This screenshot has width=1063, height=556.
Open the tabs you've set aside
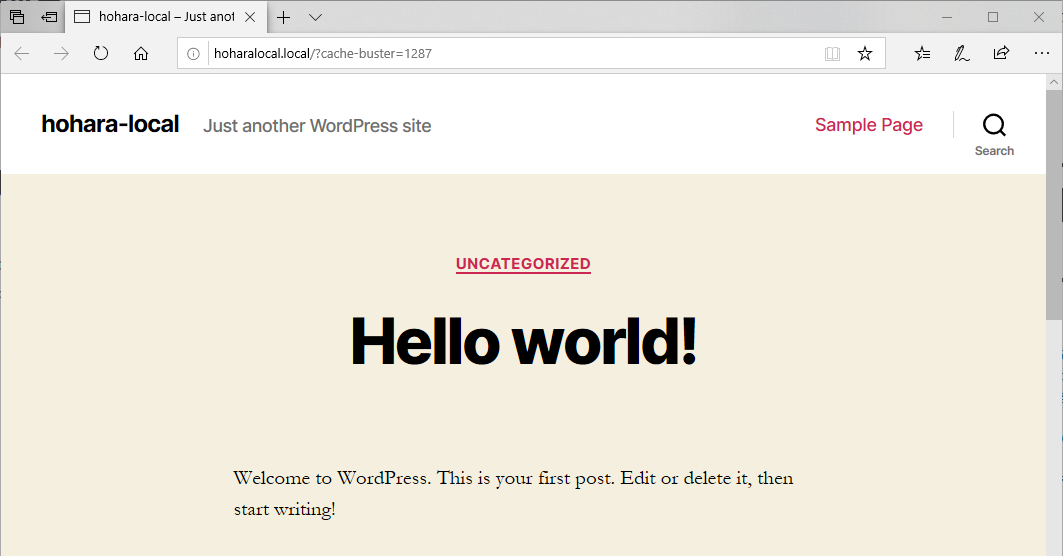point(17,17)
